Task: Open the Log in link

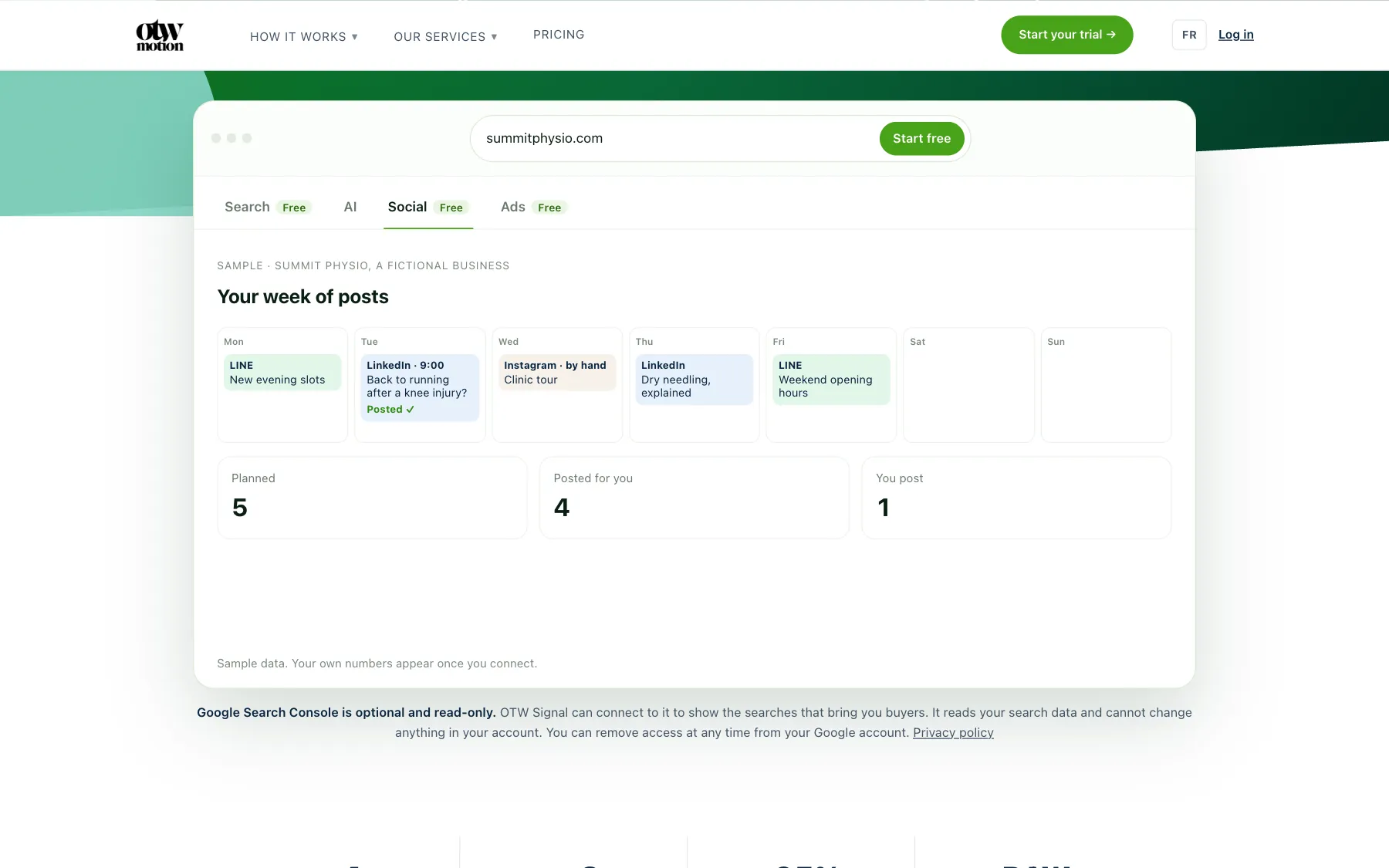Action: [1235, 35]
